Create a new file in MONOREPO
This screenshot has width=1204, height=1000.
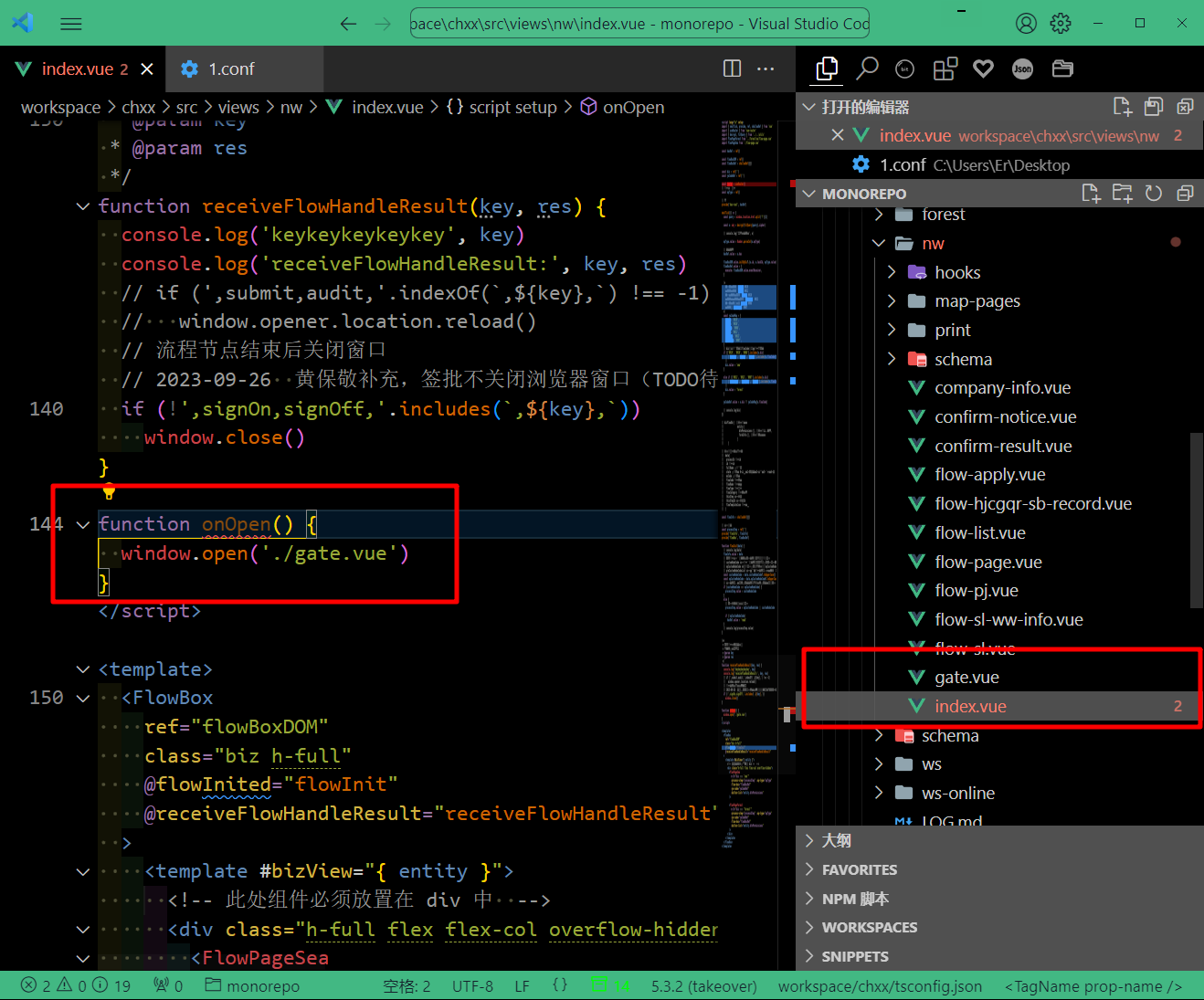pyautogui.click(x=1091, y=194)
